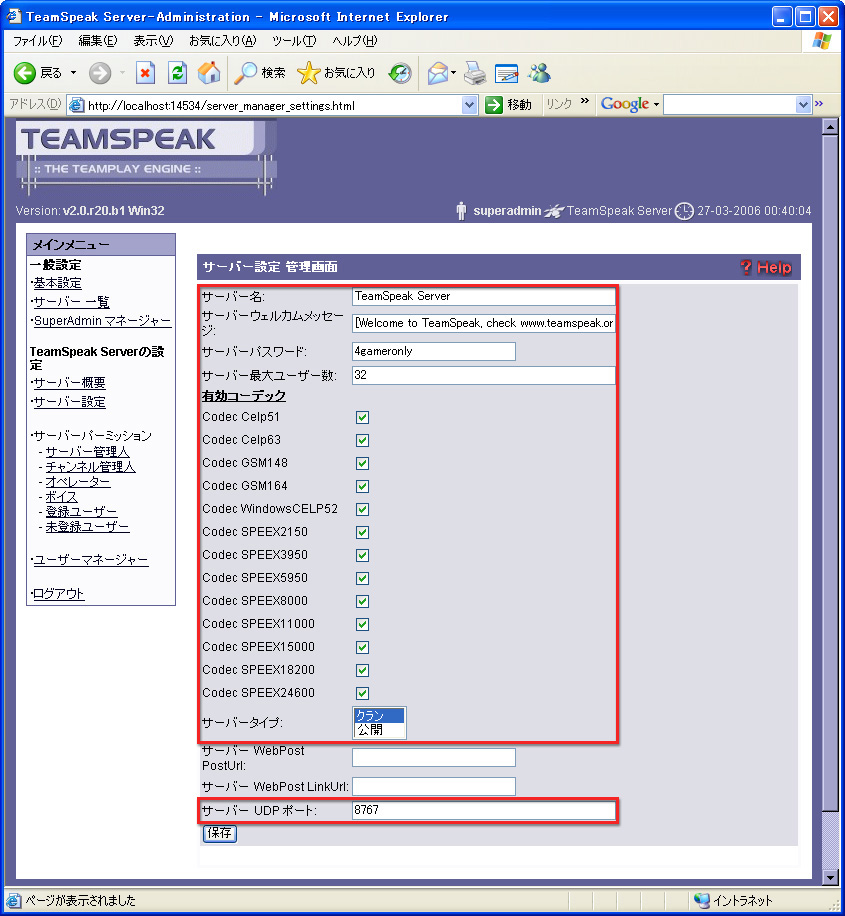Viewport: 845px width, 916px height.
Task: Toggle the Codec GSM148 checkbox
Action: click(x=362, y=463)
